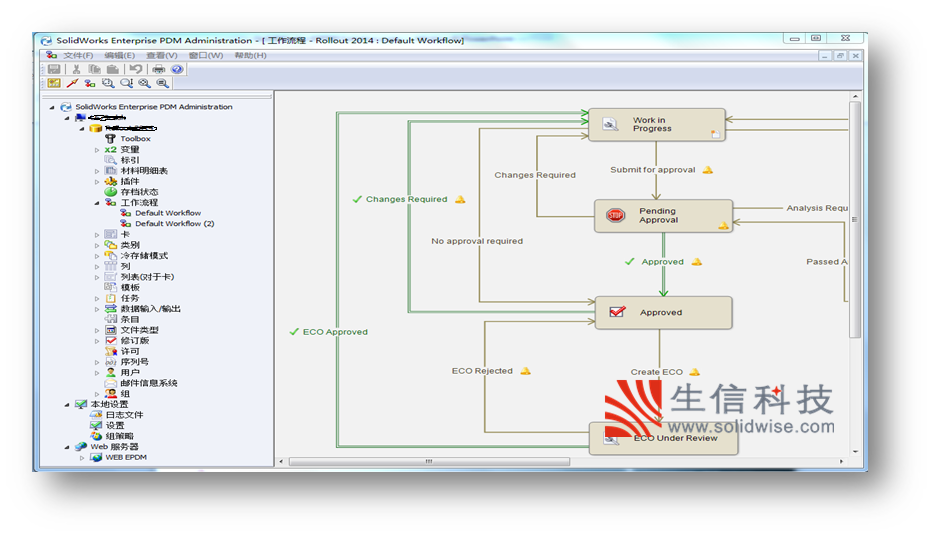The width and height of the screenshot is (933, 537).
Task: Click the bell icon next to Create ECO
Action: [694, 372]
